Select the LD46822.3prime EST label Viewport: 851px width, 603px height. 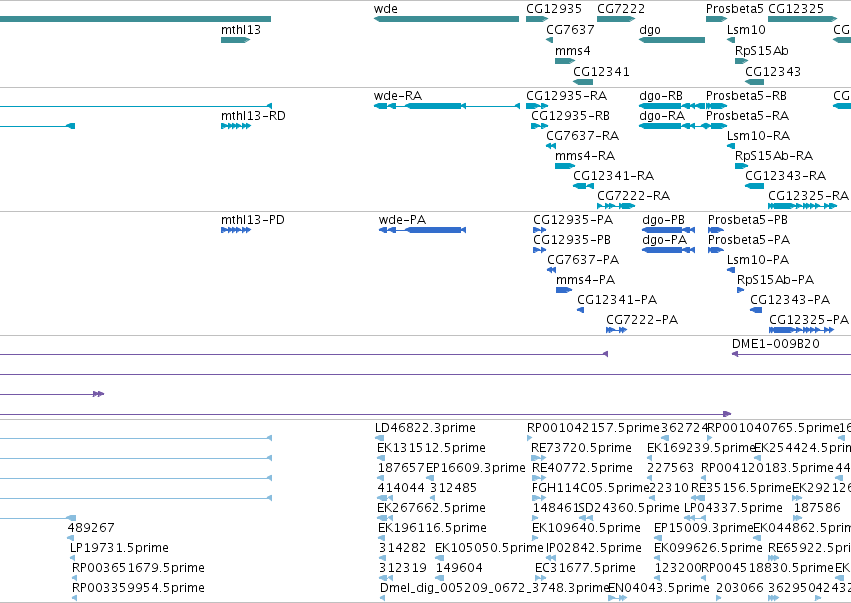click(426, 428)
